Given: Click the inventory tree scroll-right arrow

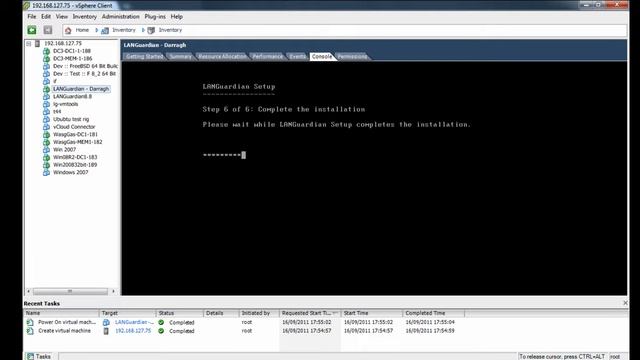Looking at the screenshot, I should (113, 291).
